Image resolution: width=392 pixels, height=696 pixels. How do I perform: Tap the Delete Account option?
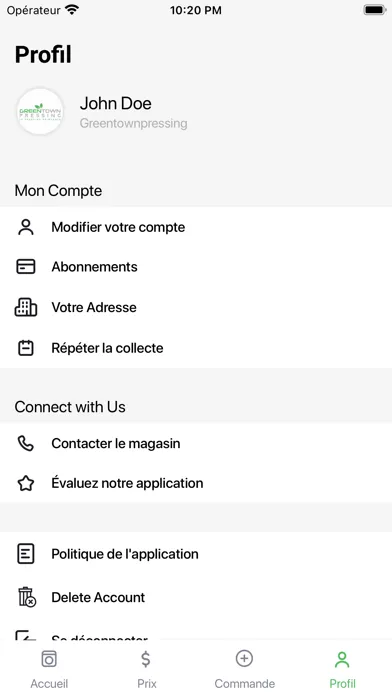click(196, 597)
